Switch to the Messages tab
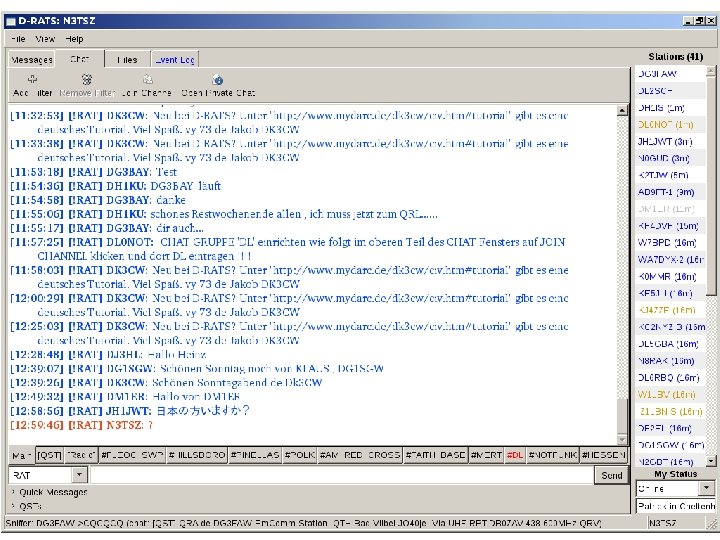The height and width of the screenshot is (540, 720). coord(32,60)
